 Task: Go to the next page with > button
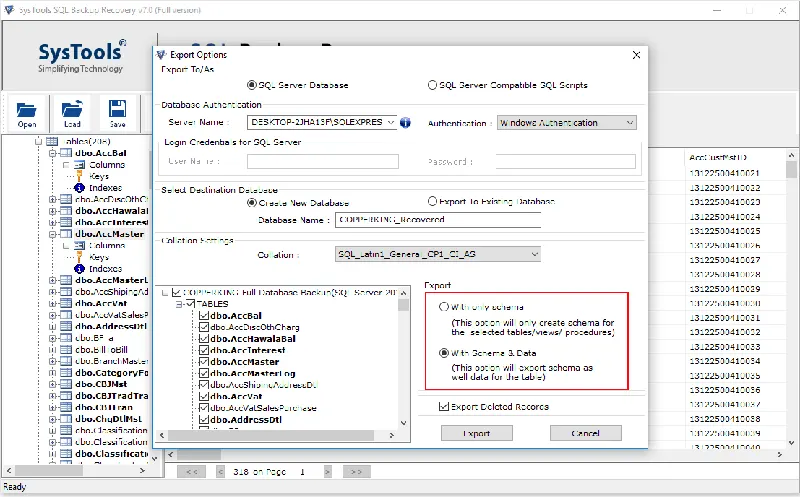tap(328, 472)
